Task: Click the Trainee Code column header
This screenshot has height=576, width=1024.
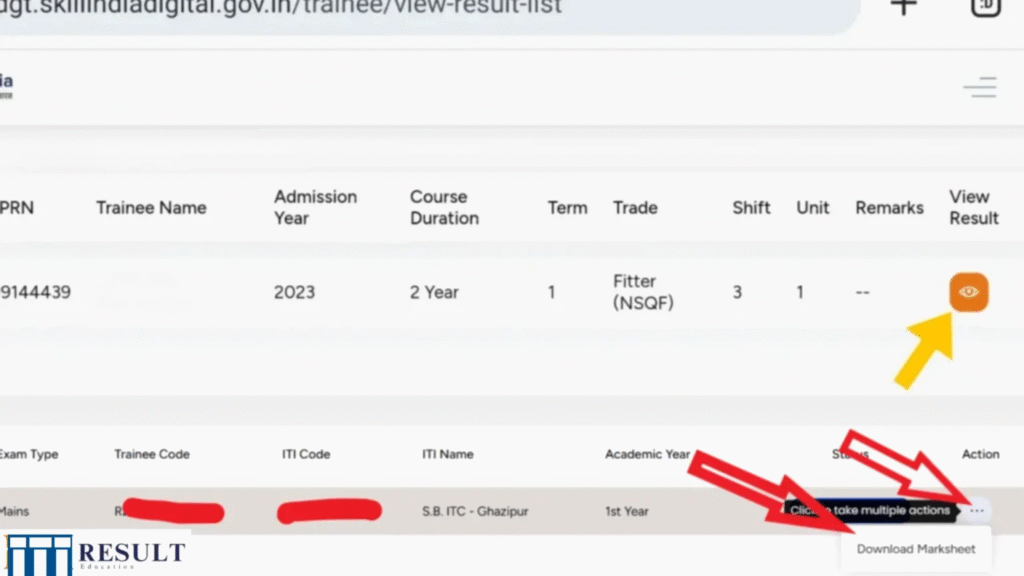Action: coord(152,454)
